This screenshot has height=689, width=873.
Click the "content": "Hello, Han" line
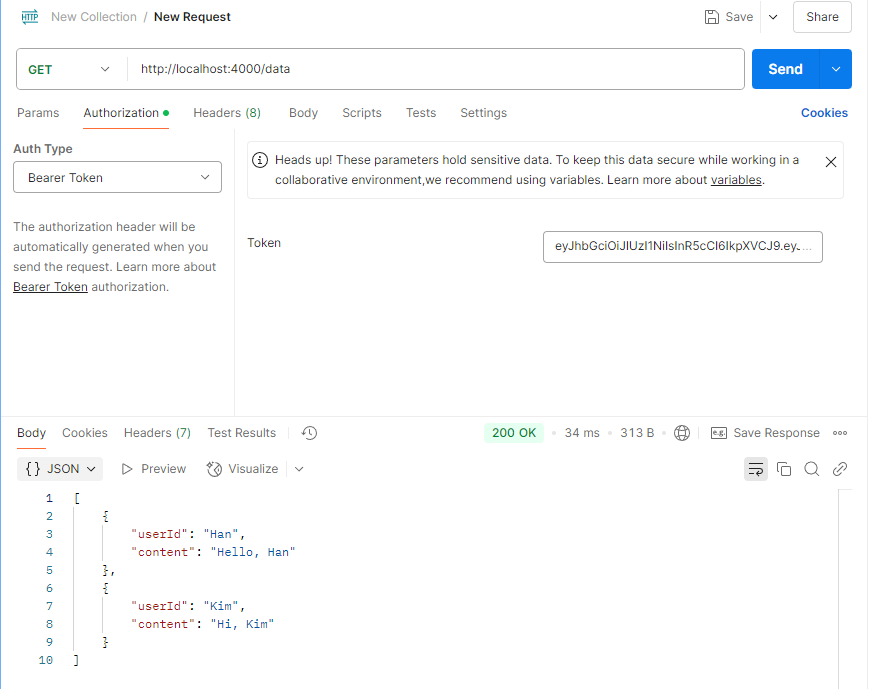[x=213, y=552]
